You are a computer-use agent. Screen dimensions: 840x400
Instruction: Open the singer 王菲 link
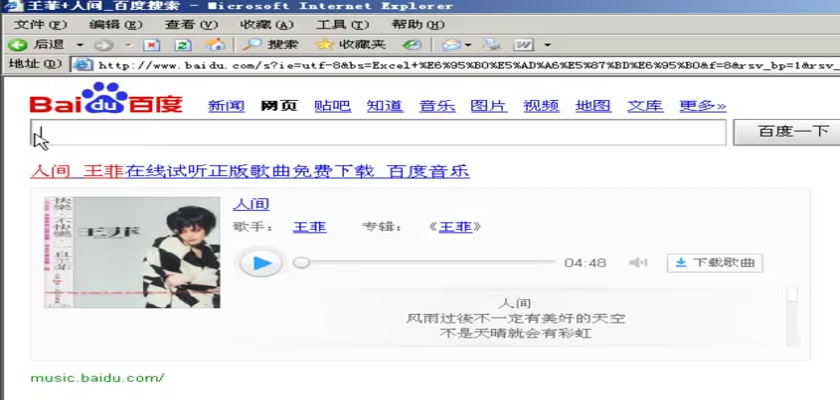tap(310, 227)
